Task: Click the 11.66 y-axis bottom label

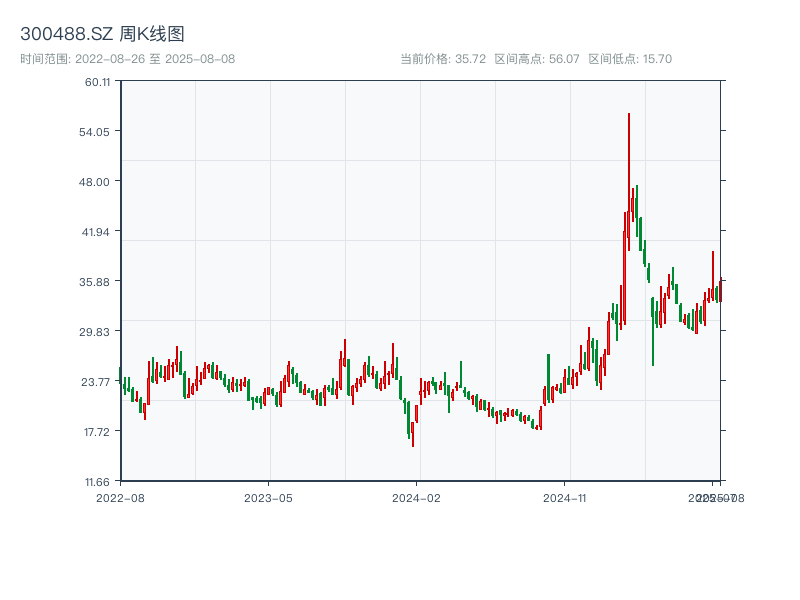Action: coord(97,482)
